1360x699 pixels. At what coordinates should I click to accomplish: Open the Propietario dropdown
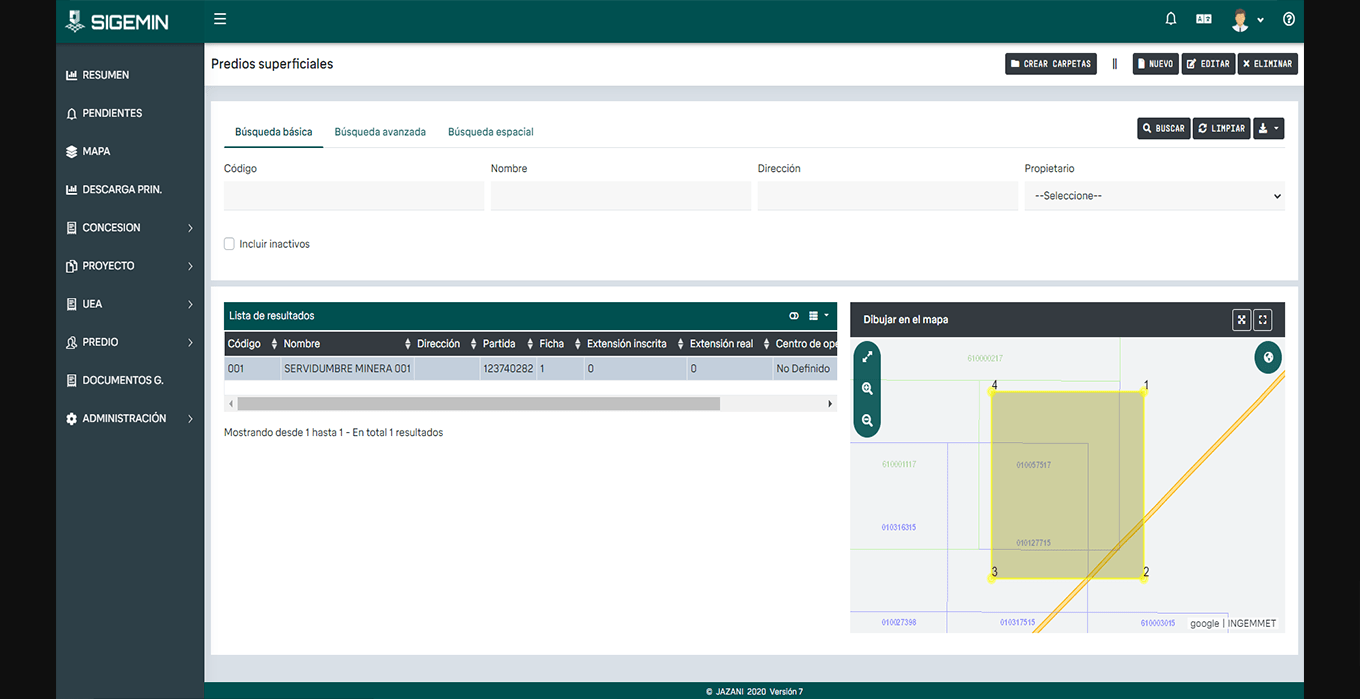click(1155, 196)
